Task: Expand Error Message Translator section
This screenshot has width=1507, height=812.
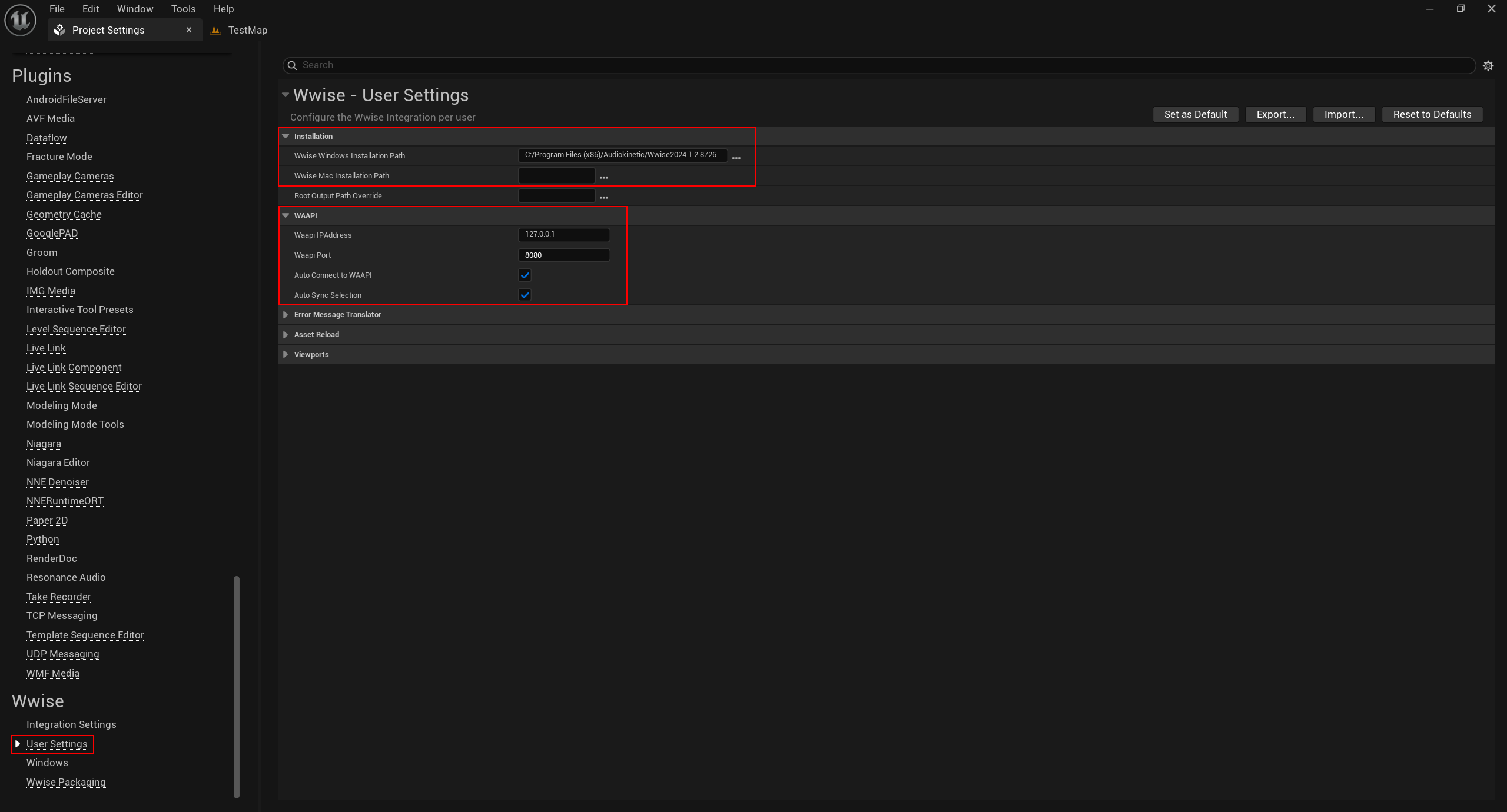Action: pyautogui.click(x=286, y=315)
